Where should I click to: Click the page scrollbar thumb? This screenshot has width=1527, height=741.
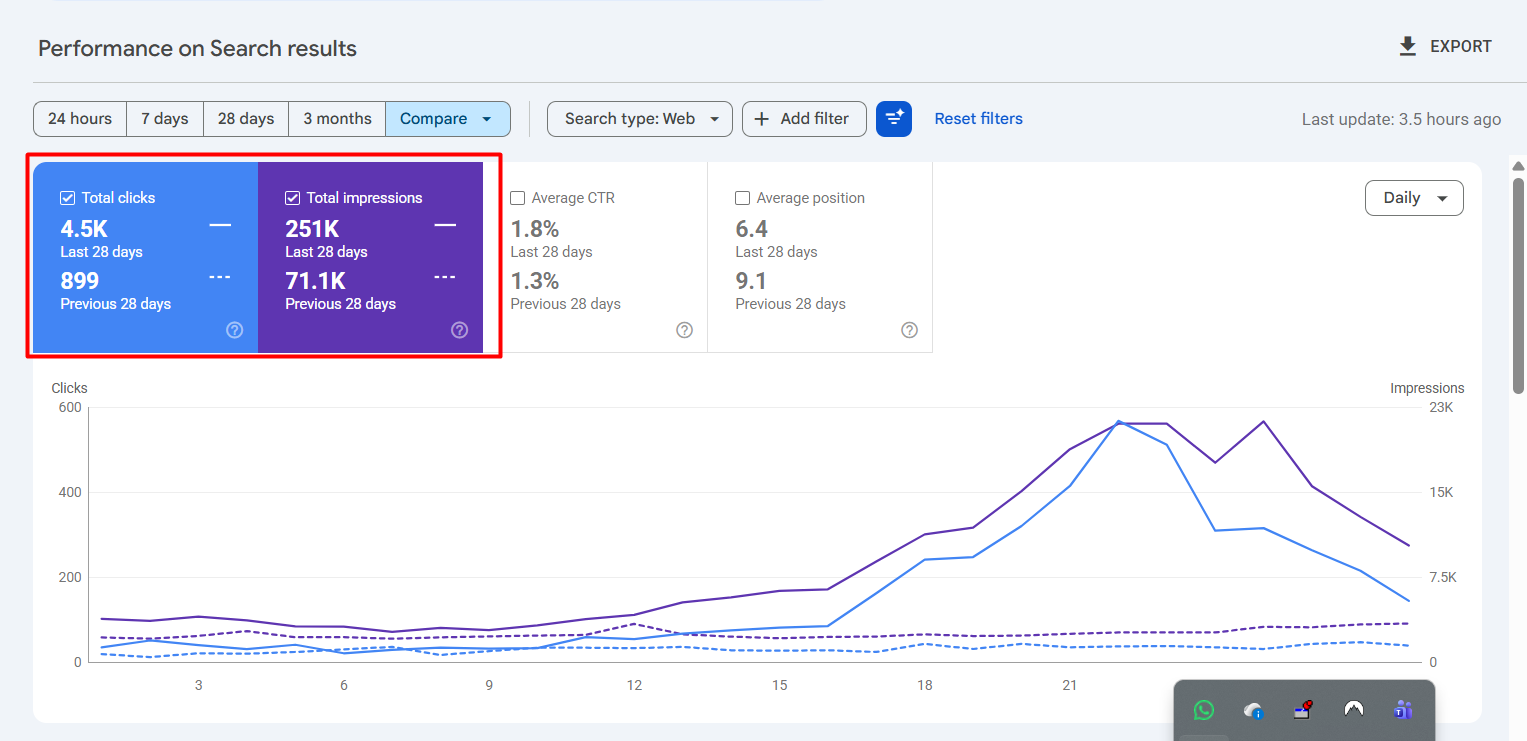click(1519, 285)
